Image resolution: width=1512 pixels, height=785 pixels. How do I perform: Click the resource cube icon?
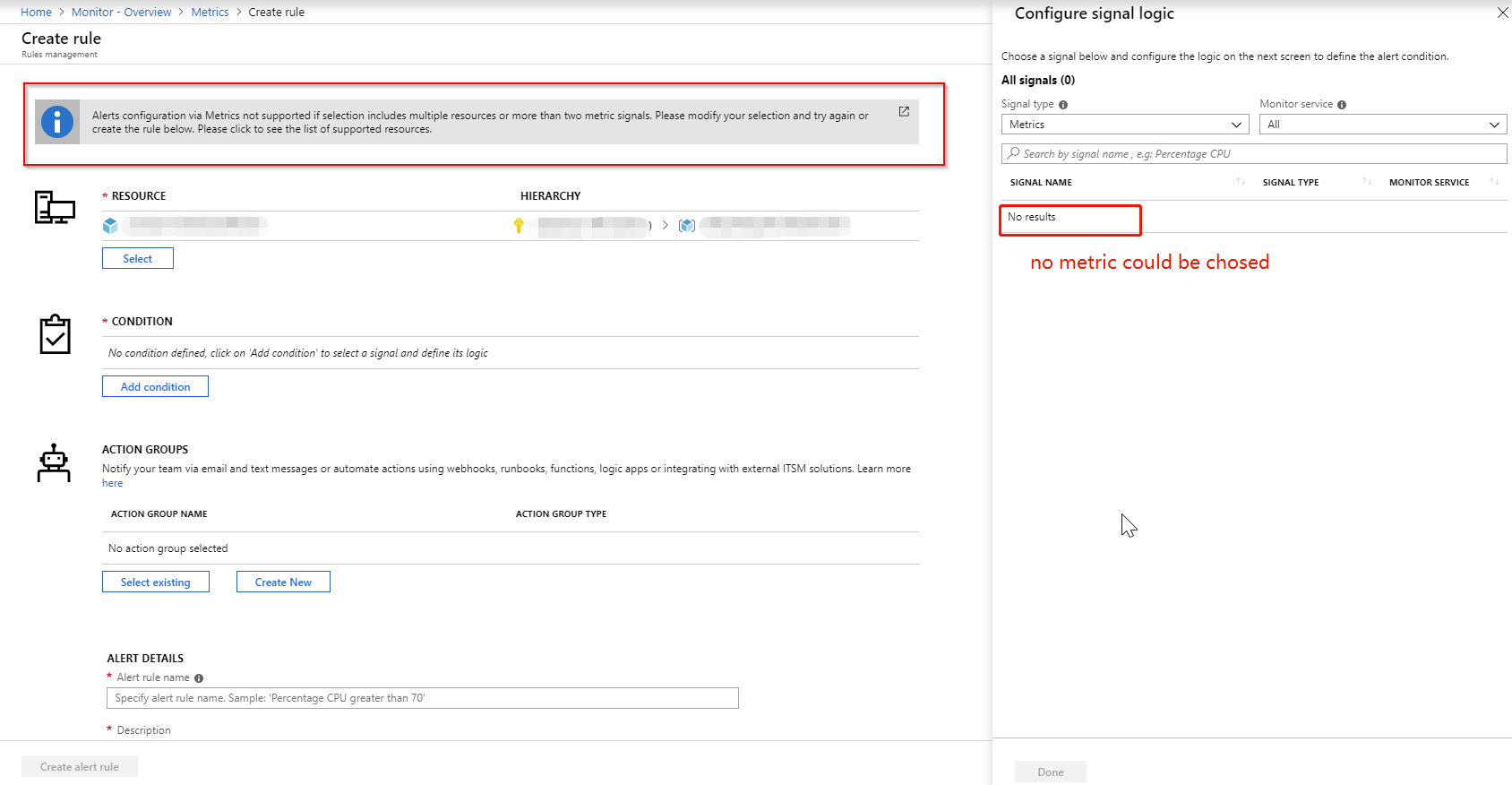coord(110,226)
